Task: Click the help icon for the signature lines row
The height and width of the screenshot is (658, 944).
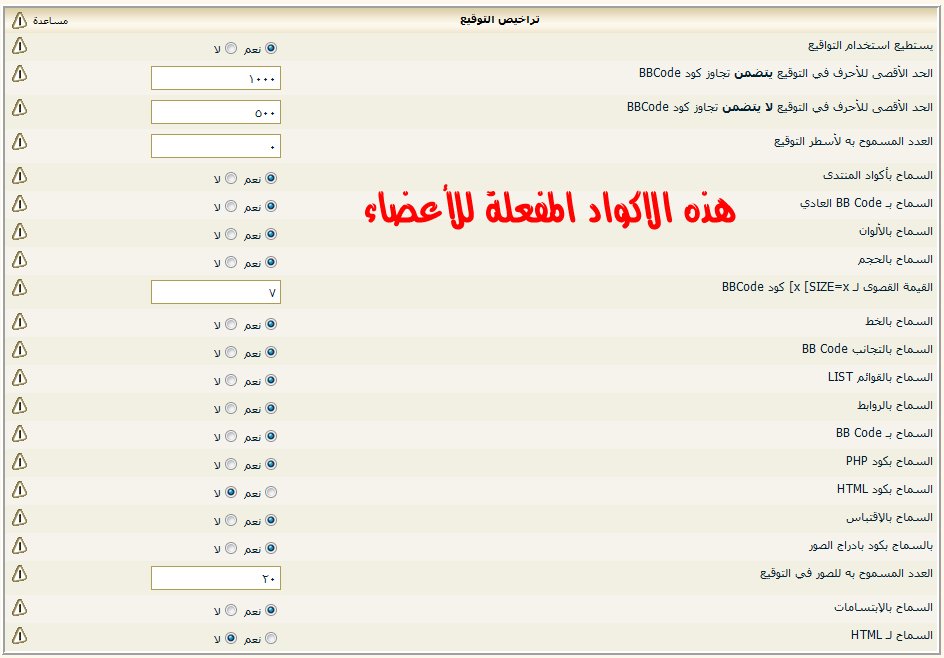Action: (19, 142)
